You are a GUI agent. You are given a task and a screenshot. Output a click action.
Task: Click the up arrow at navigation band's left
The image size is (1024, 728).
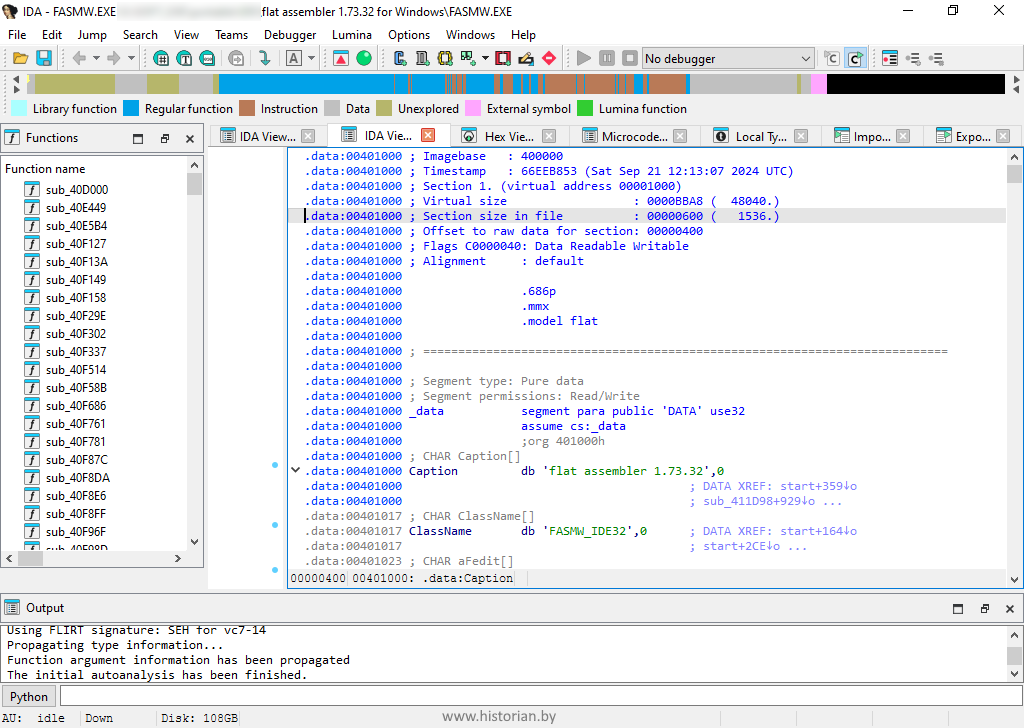pos(16,78)
